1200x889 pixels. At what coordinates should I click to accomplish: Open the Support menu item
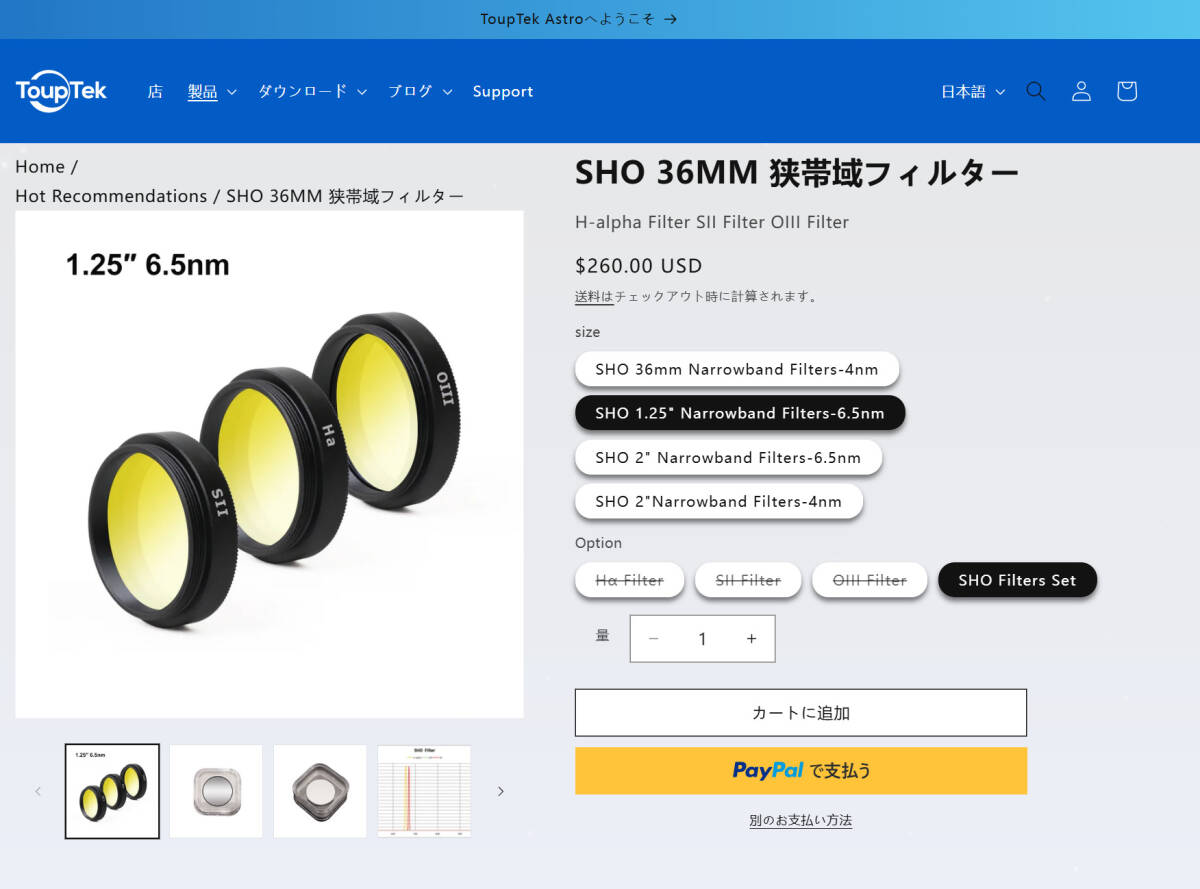(x=503, y=91)
